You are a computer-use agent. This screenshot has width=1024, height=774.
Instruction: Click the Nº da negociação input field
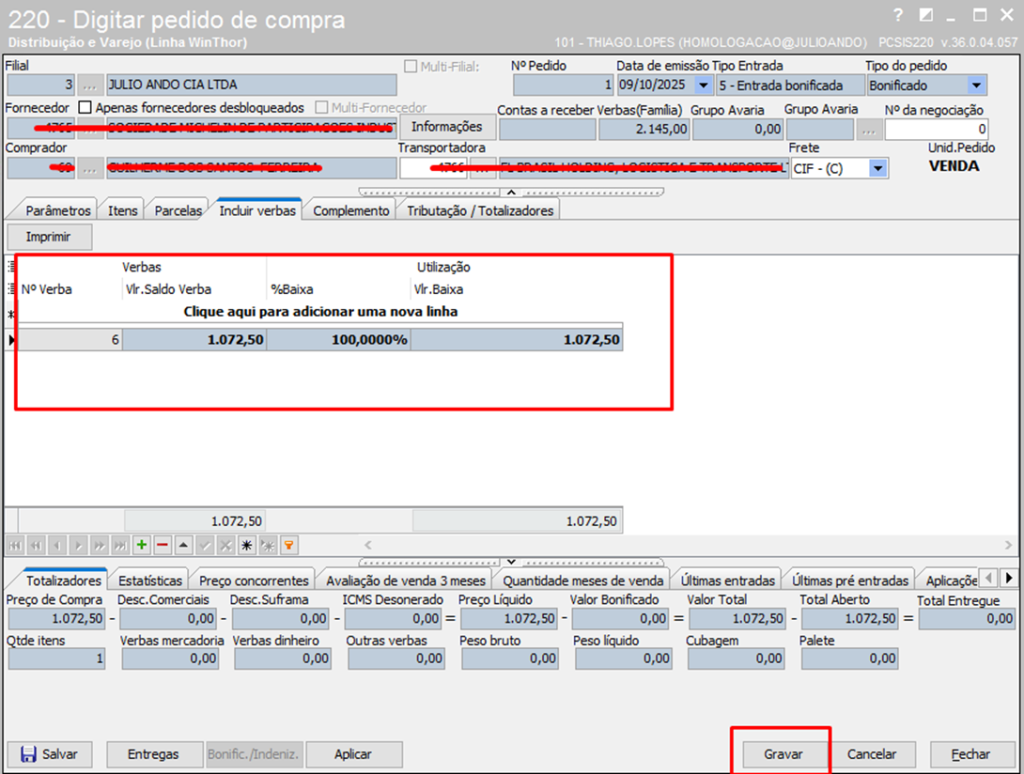coord(936,129)
